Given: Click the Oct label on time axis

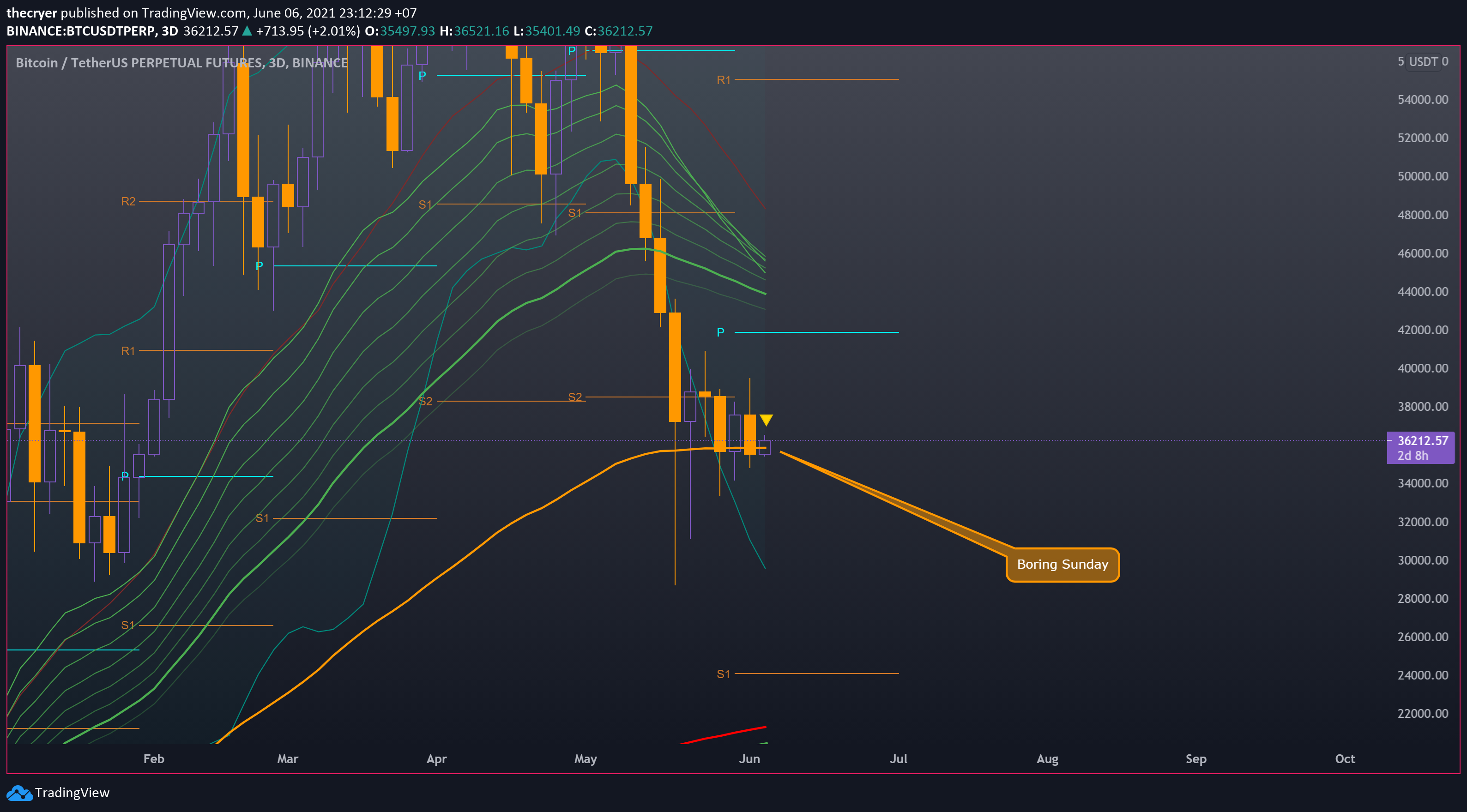Looking at the screenshot, I should pos(1345,759).
